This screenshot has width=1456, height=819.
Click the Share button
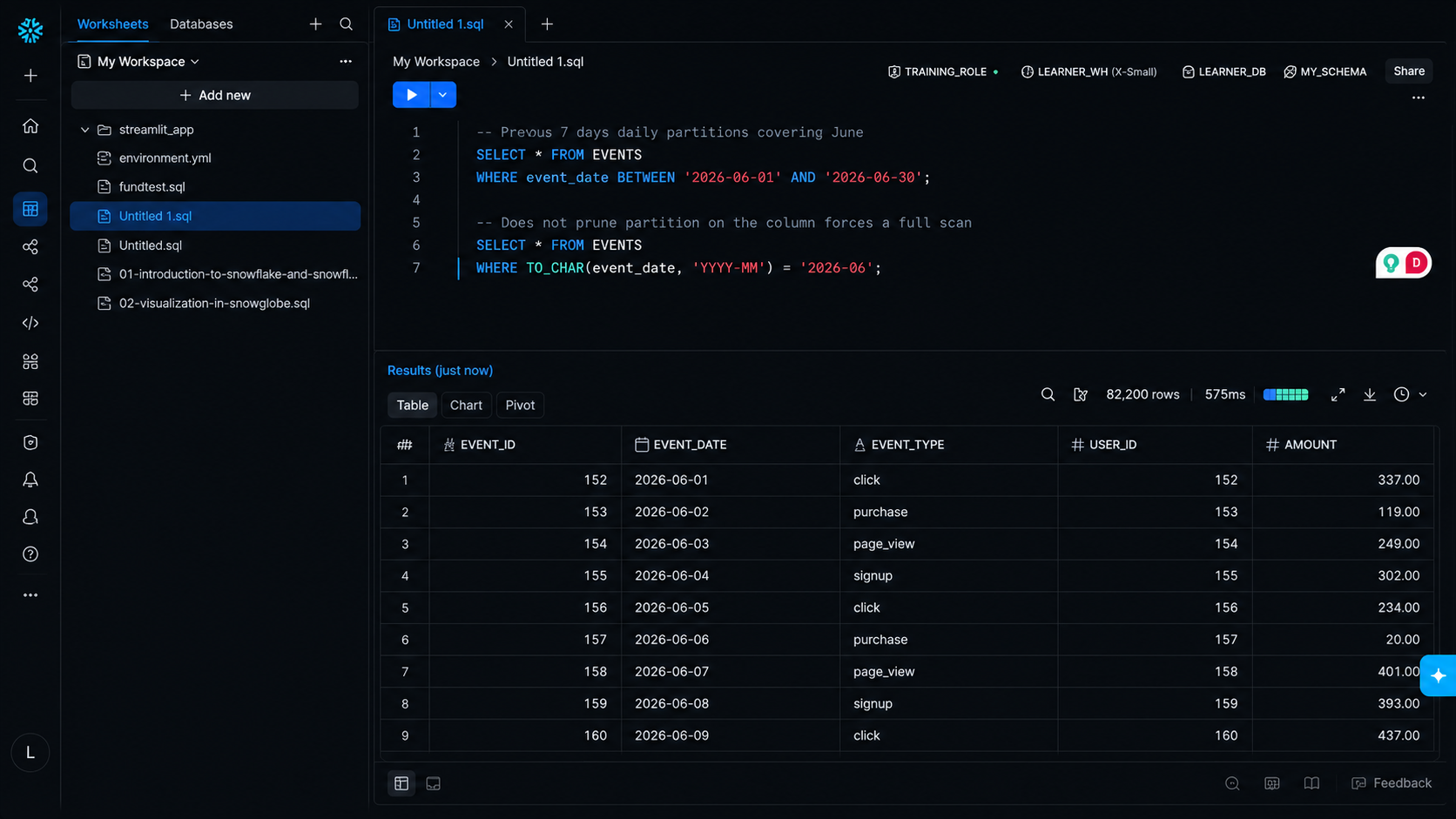(x=1409, y=71)
